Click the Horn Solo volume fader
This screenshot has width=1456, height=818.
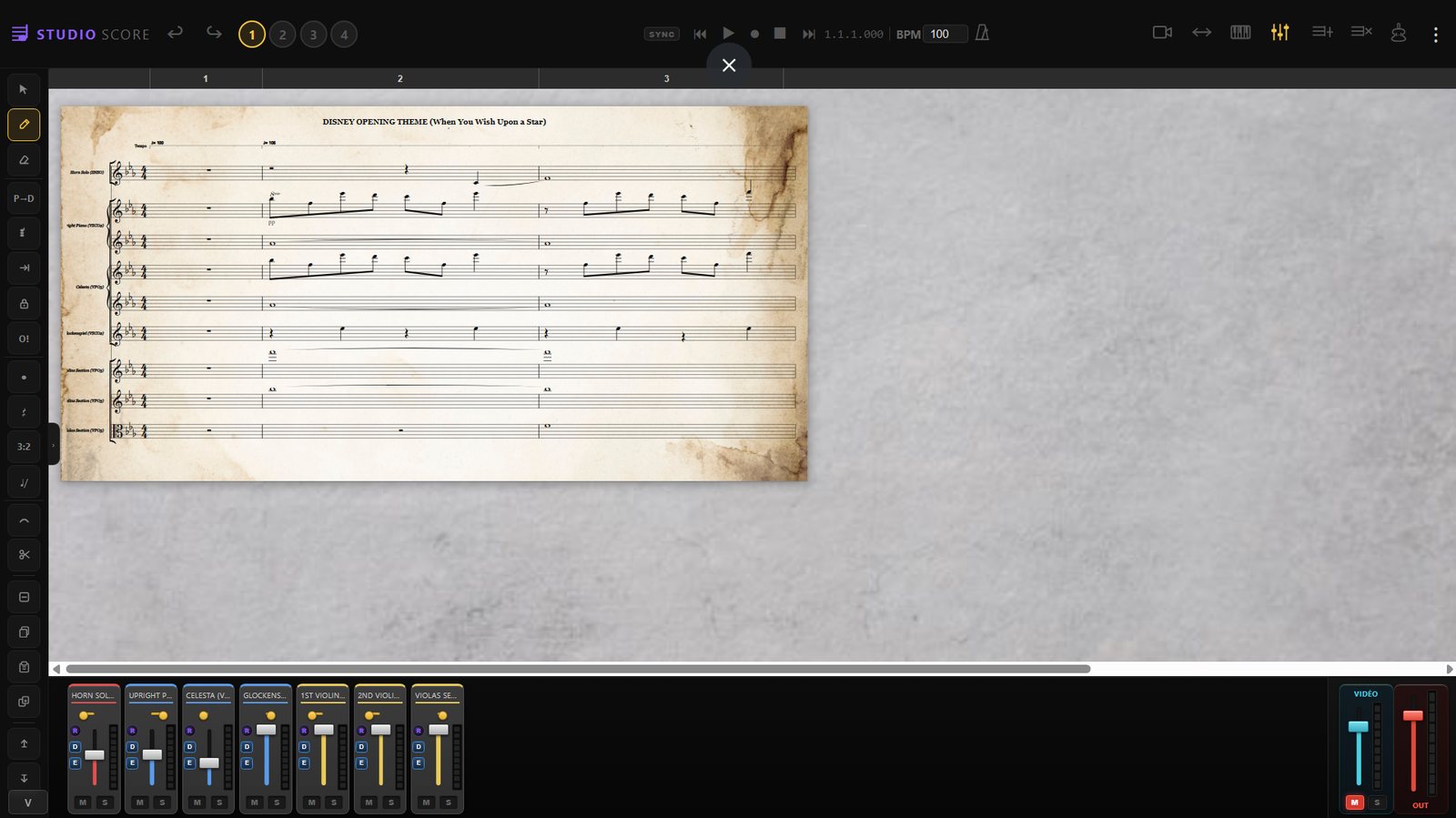point(94,755)
